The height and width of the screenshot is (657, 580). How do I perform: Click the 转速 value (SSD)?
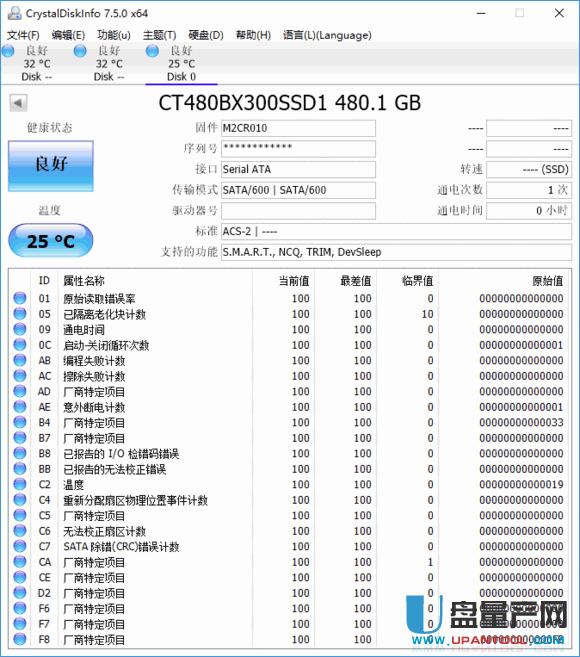click(528, 169)
